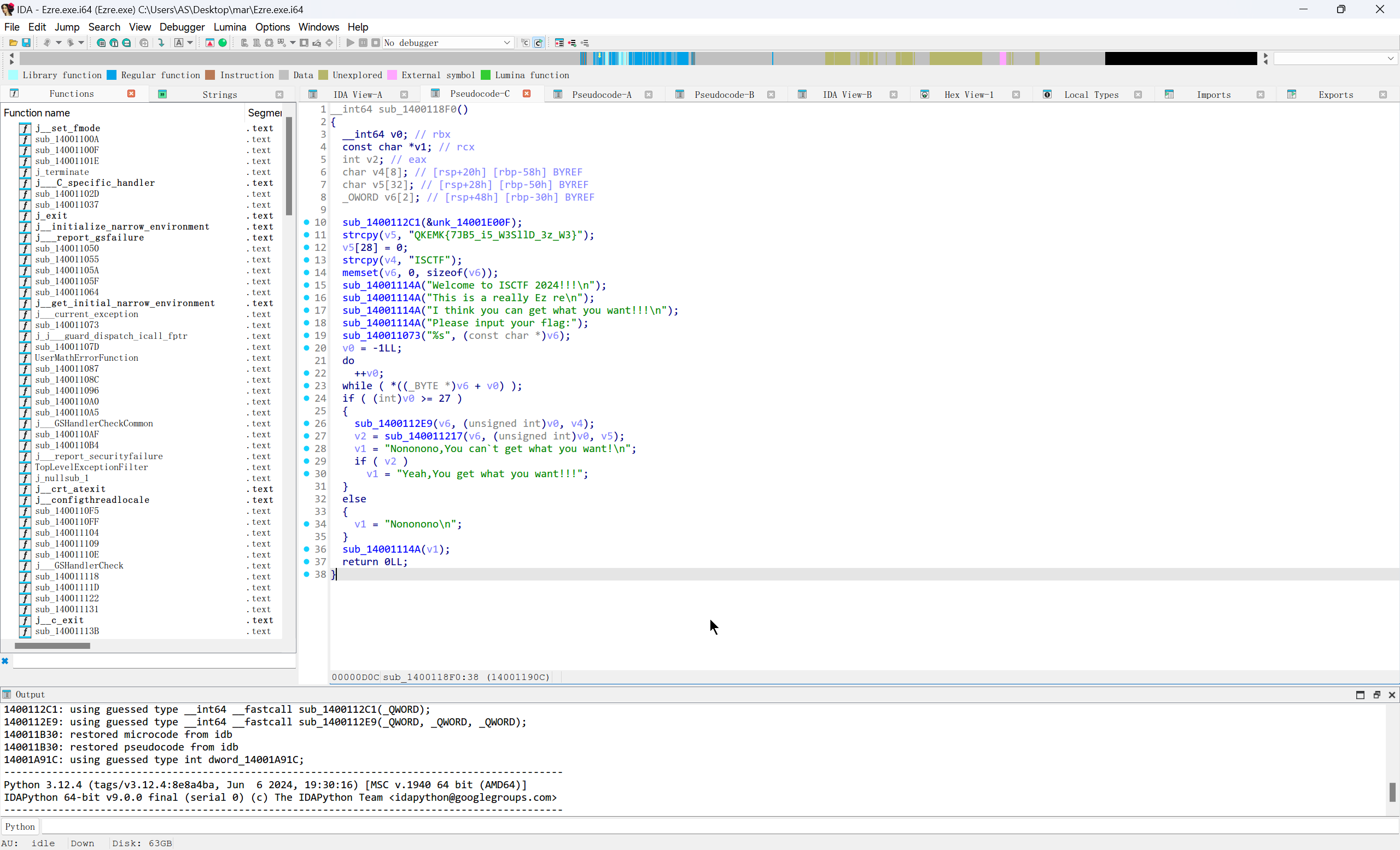Click the breakpoint list toolbar icon

(559, 43)
